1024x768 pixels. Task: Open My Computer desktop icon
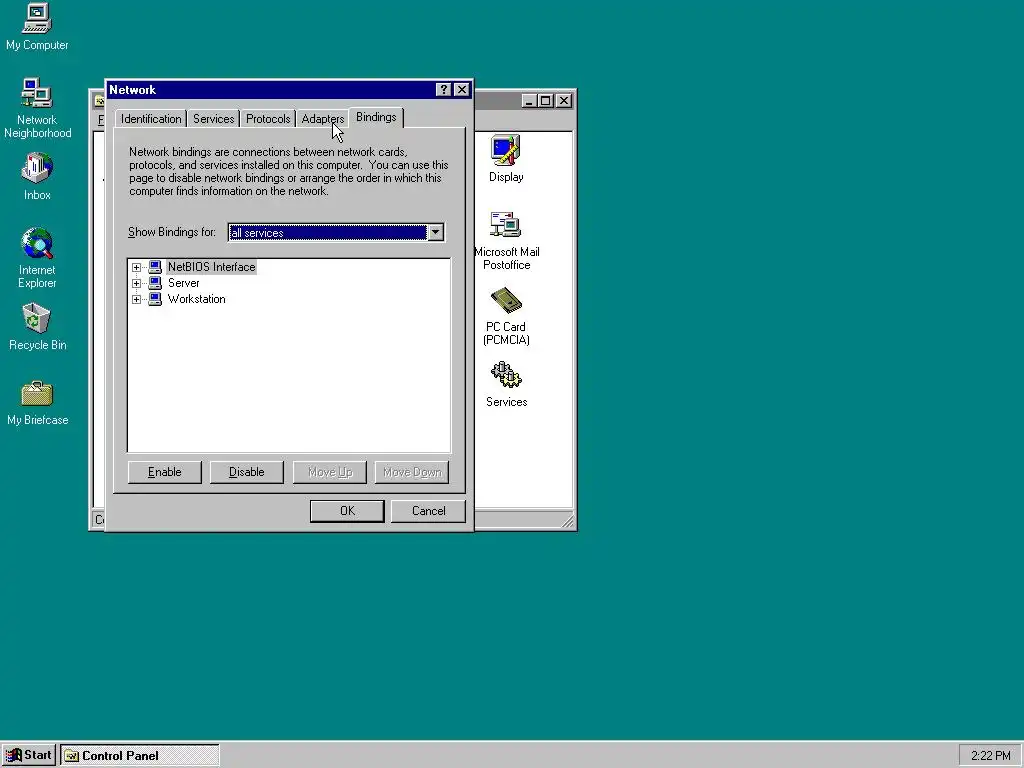click(37, 27)
